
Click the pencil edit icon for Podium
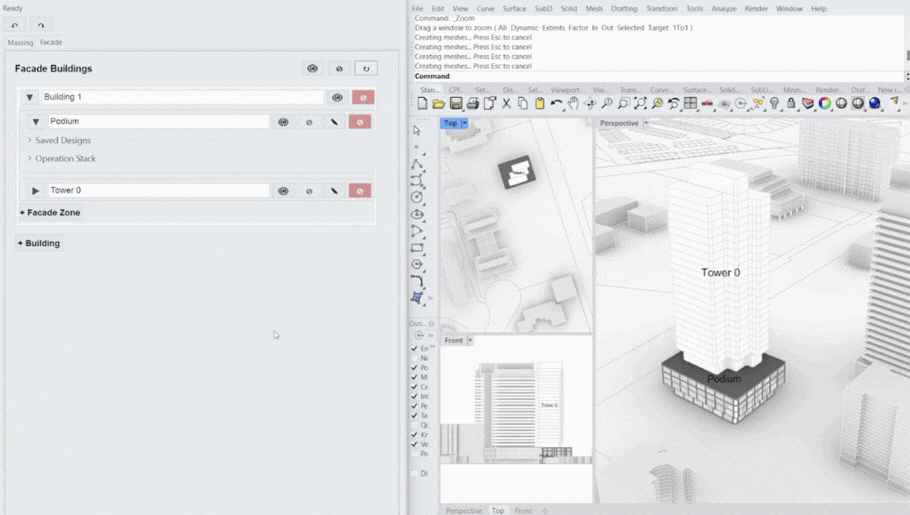point(334,122)
